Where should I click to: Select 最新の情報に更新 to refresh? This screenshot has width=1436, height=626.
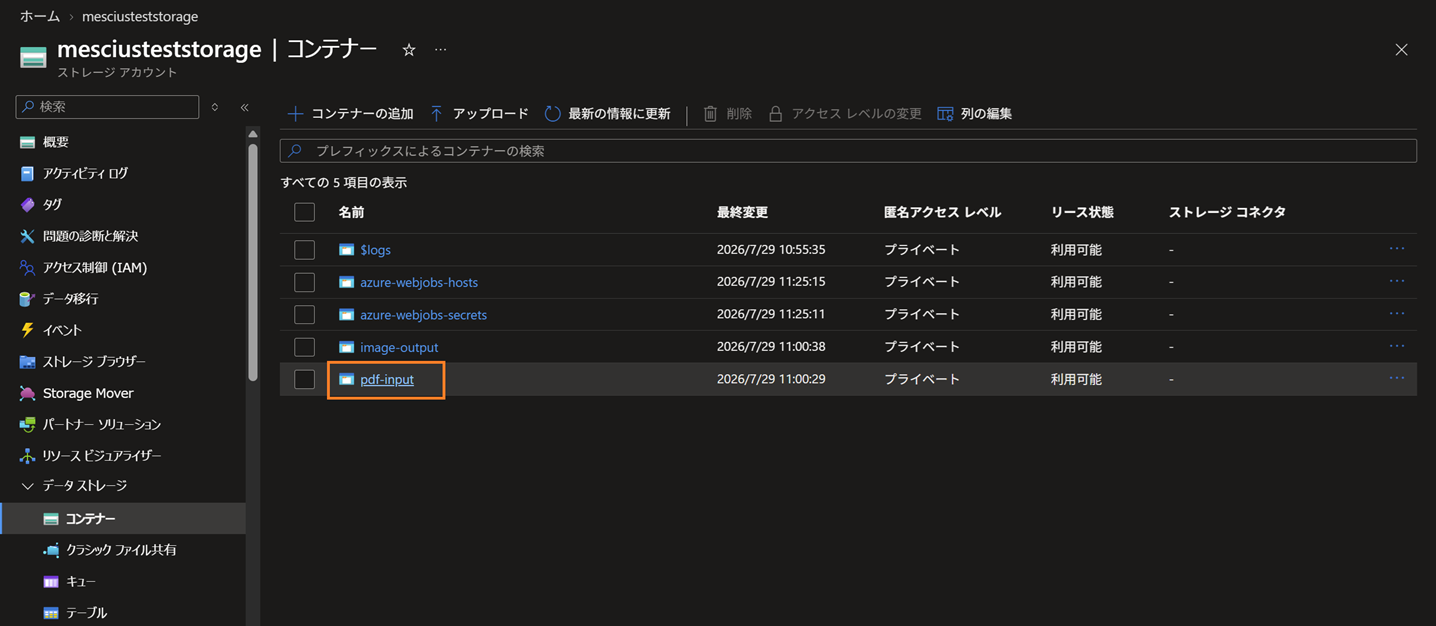click(x=607, y=114)
